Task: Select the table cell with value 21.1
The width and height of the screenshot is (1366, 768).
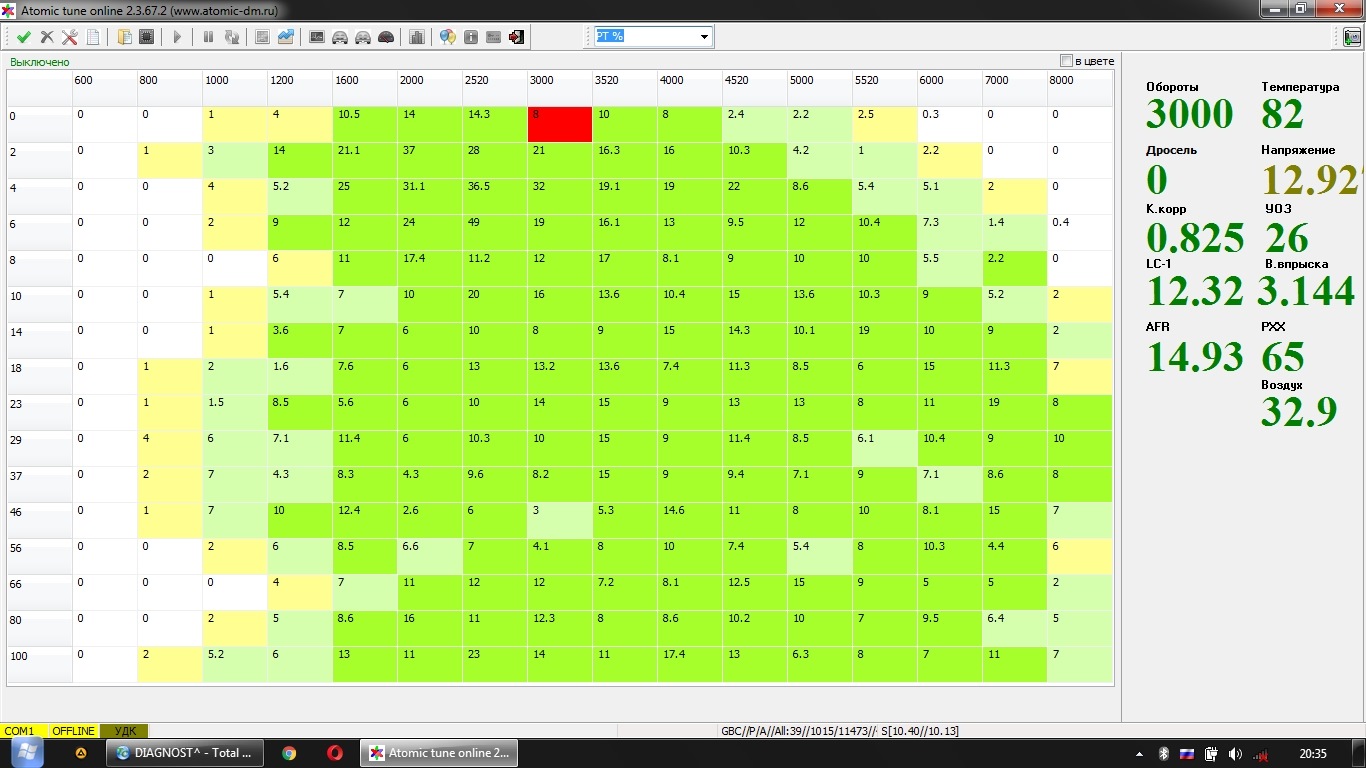Action: point(365,160)
